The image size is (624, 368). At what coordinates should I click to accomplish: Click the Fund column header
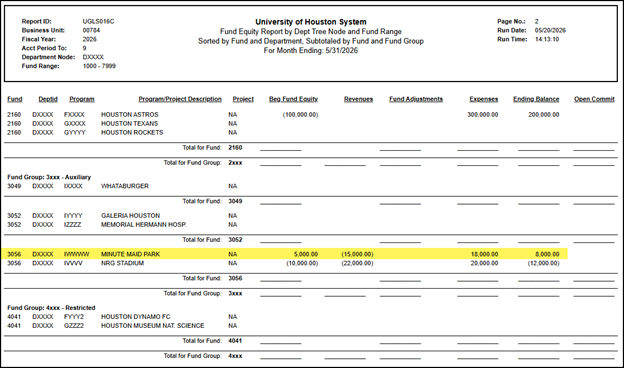coord(15,99)
